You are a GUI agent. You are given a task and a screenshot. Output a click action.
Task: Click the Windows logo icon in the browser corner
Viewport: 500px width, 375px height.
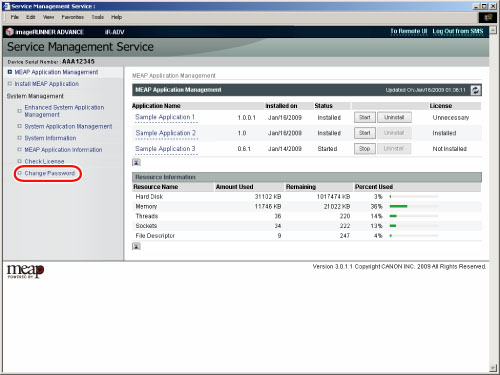coord(487,17)
